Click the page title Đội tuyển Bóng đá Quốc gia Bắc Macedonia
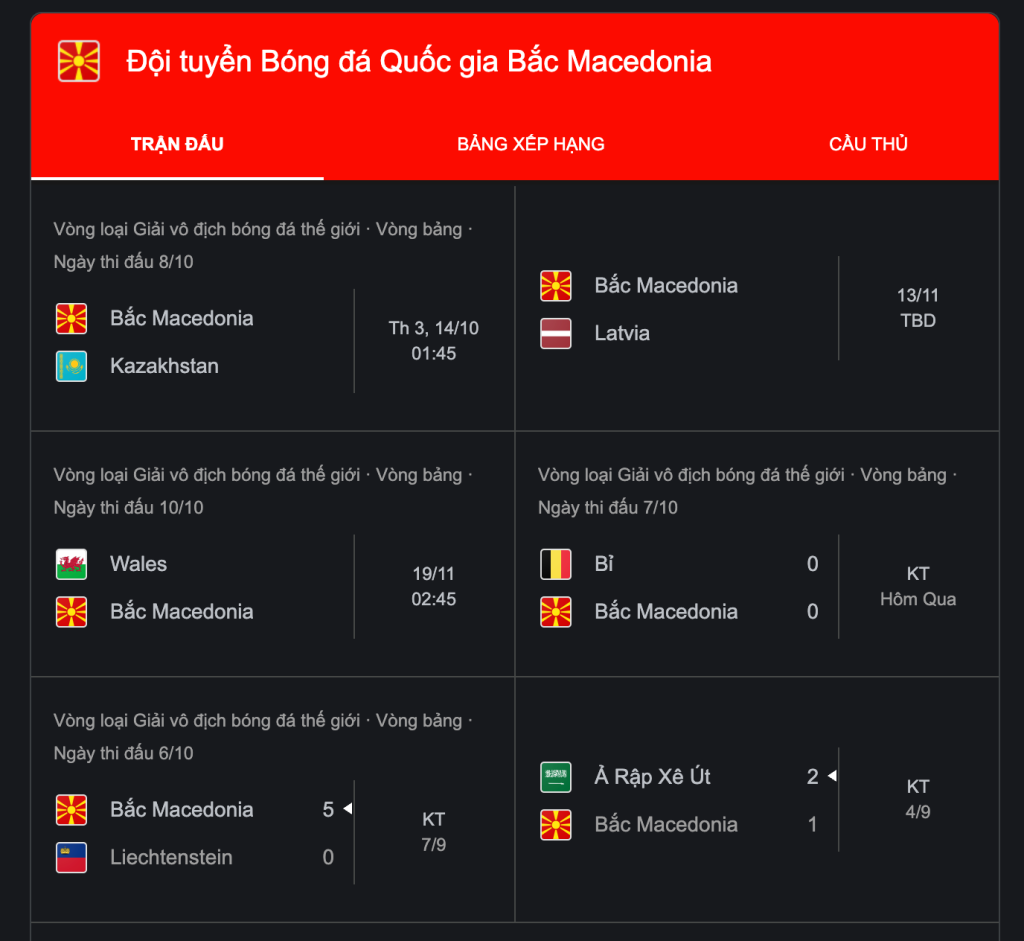 419,62
